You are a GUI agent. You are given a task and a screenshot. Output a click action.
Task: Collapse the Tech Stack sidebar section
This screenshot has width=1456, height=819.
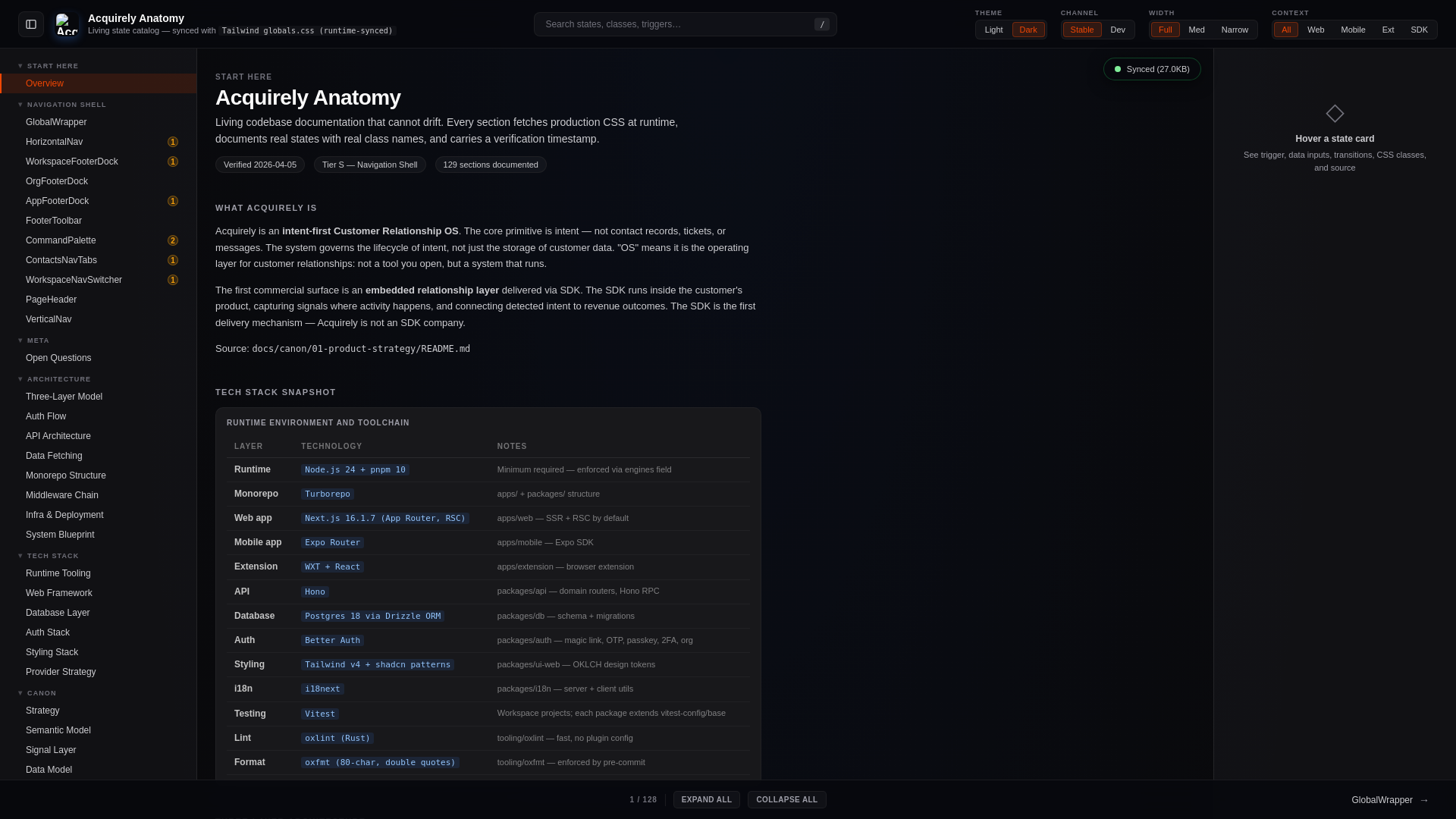click(48, 556)
